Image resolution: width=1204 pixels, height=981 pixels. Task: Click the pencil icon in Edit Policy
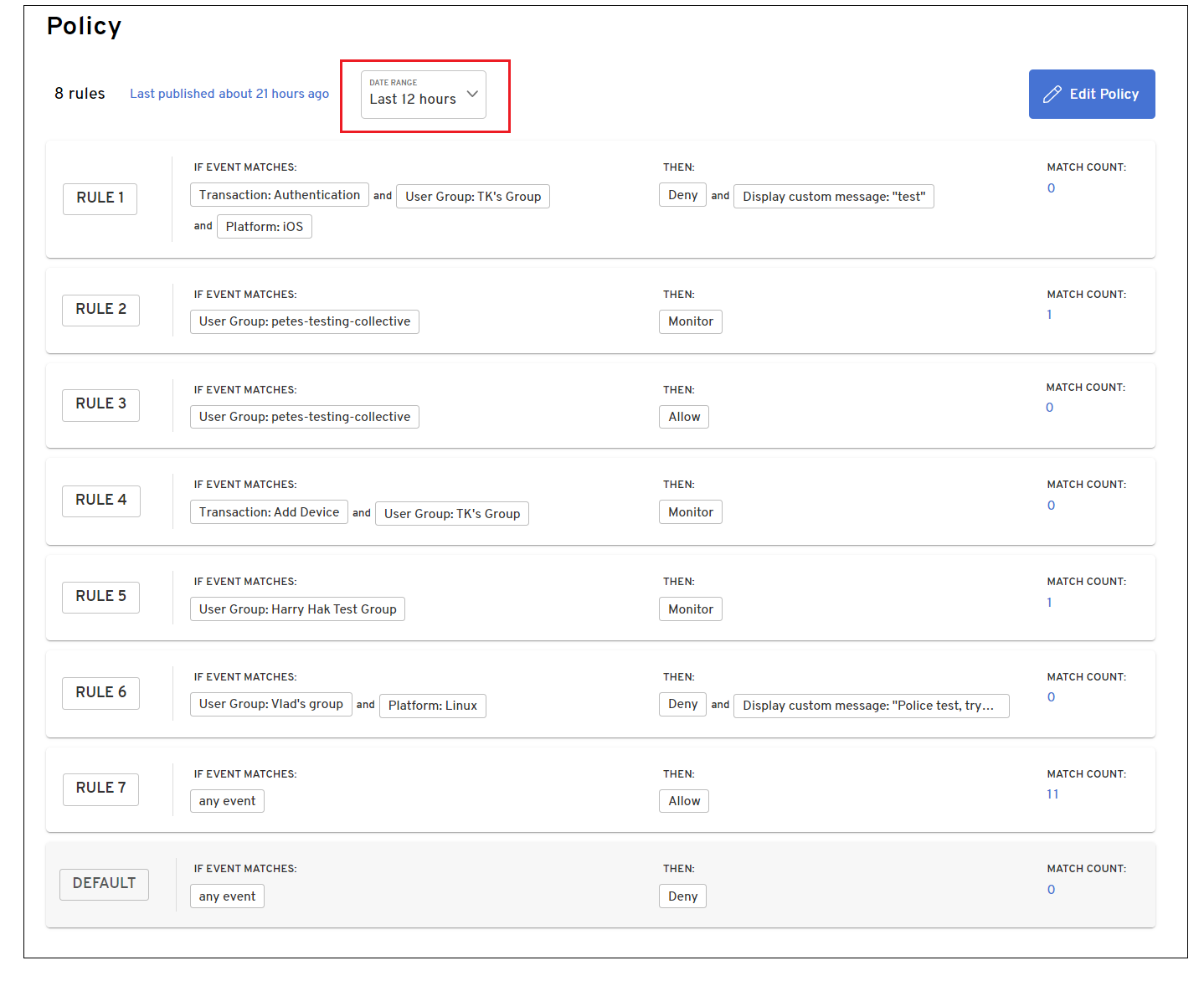coord(1052,95)
